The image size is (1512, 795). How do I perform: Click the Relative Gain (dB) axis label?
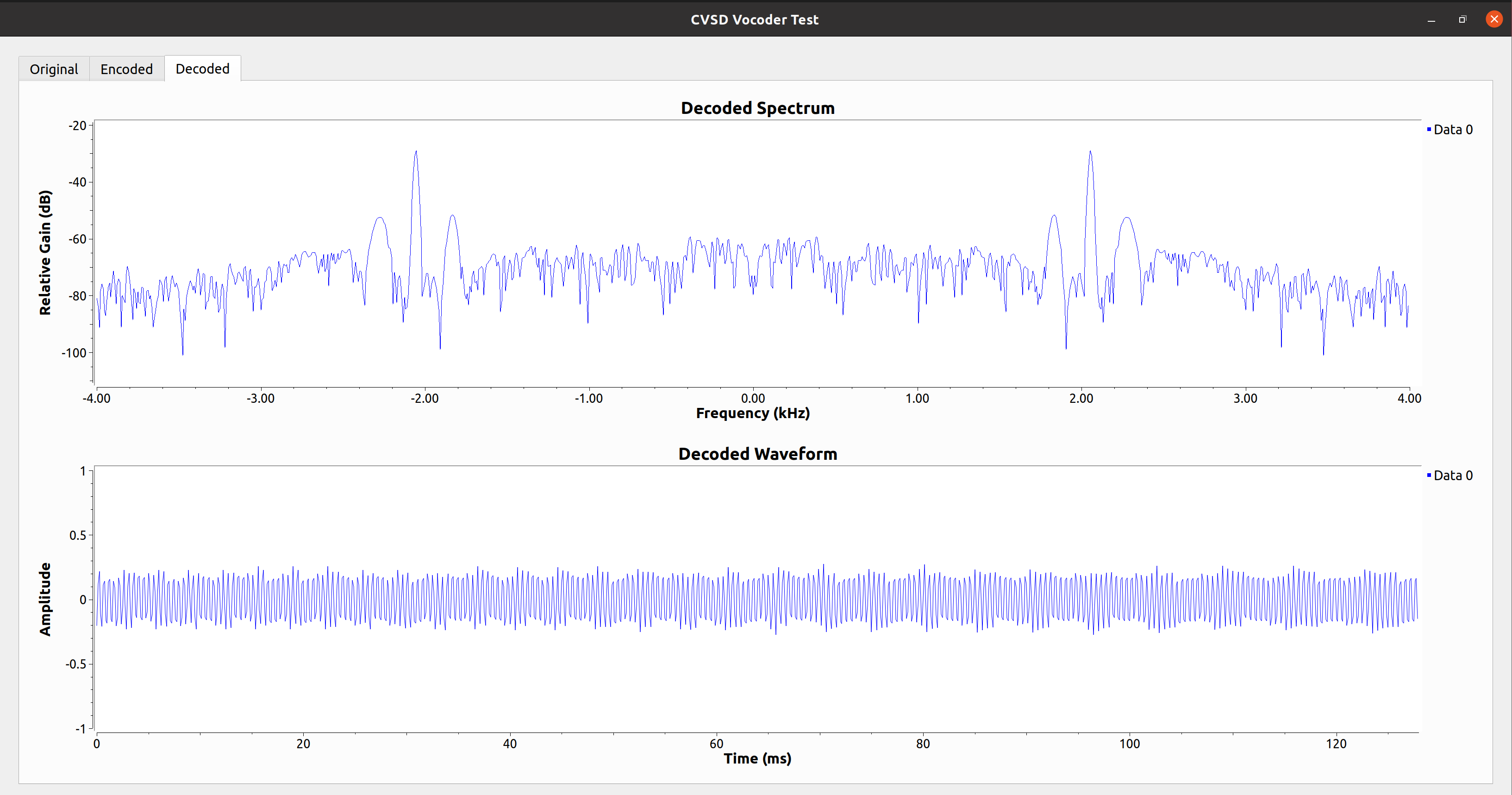click(45, 252)
